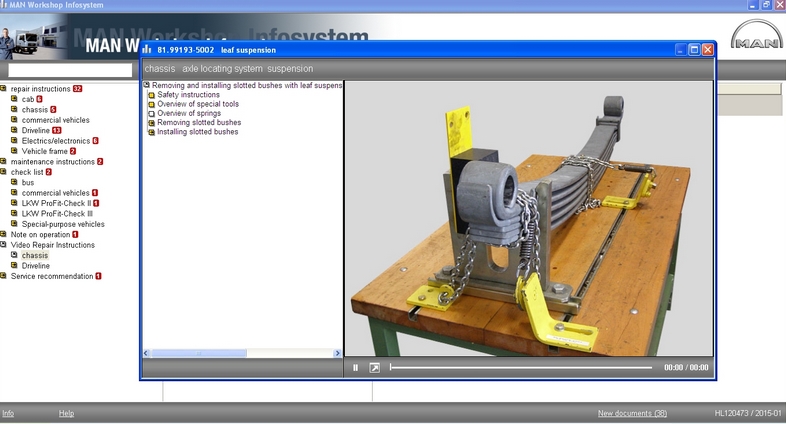Select repair instructions tree entry

[x=41, y=89]
